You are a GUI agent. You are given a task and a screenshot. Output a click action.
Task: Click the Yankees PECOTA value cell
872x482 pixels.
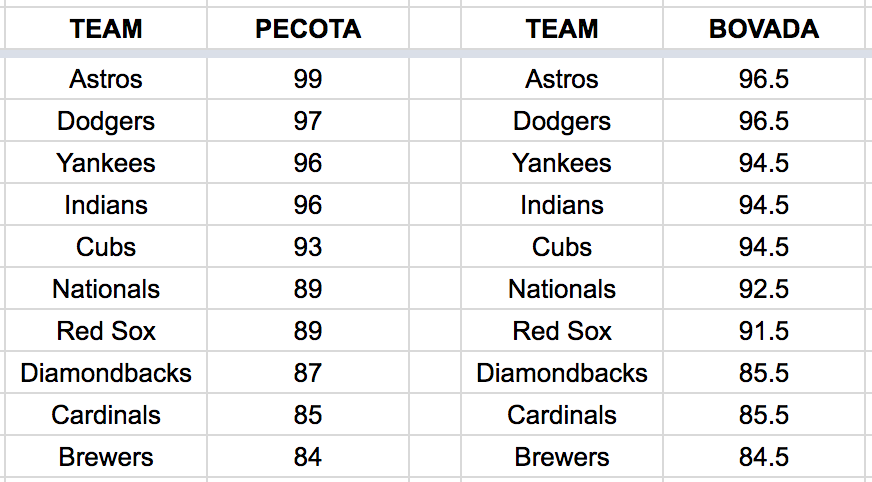308,163
